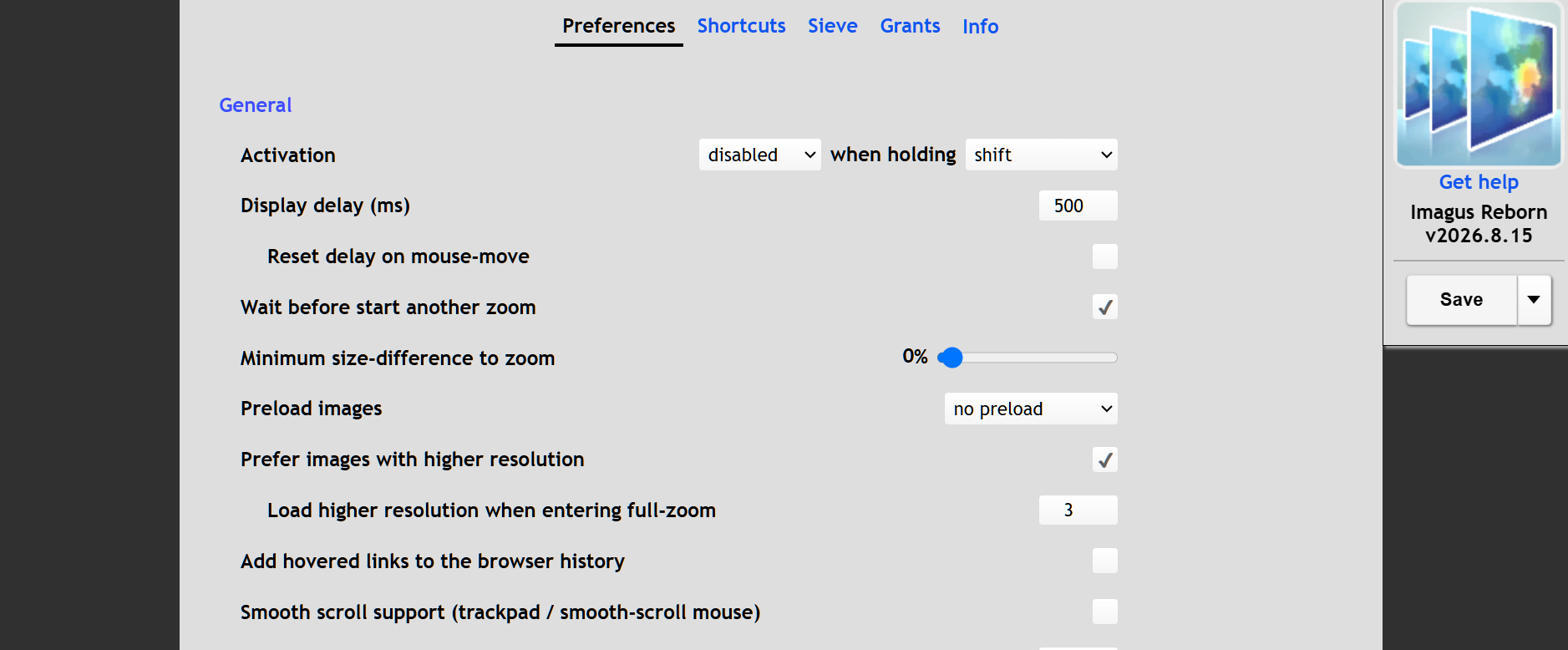Switch to the Sieve tab
This screenshot has height=650, width=1568.
[x=832, y=26]
